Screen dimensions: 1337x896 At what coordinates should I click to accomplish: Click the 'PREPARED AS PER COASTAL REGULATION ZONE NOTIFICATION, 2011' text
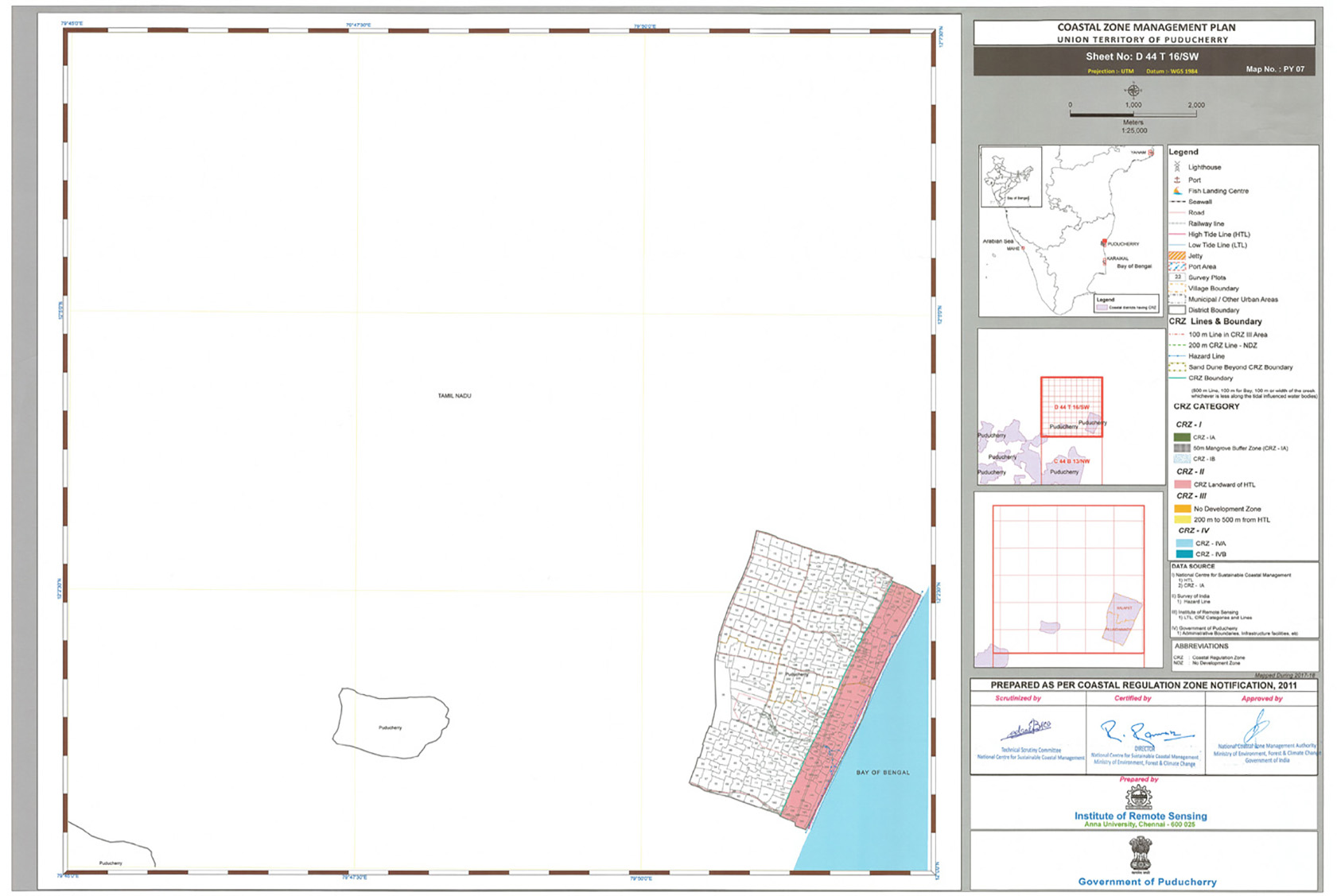pyautogui.click(x=1144, y=685)
